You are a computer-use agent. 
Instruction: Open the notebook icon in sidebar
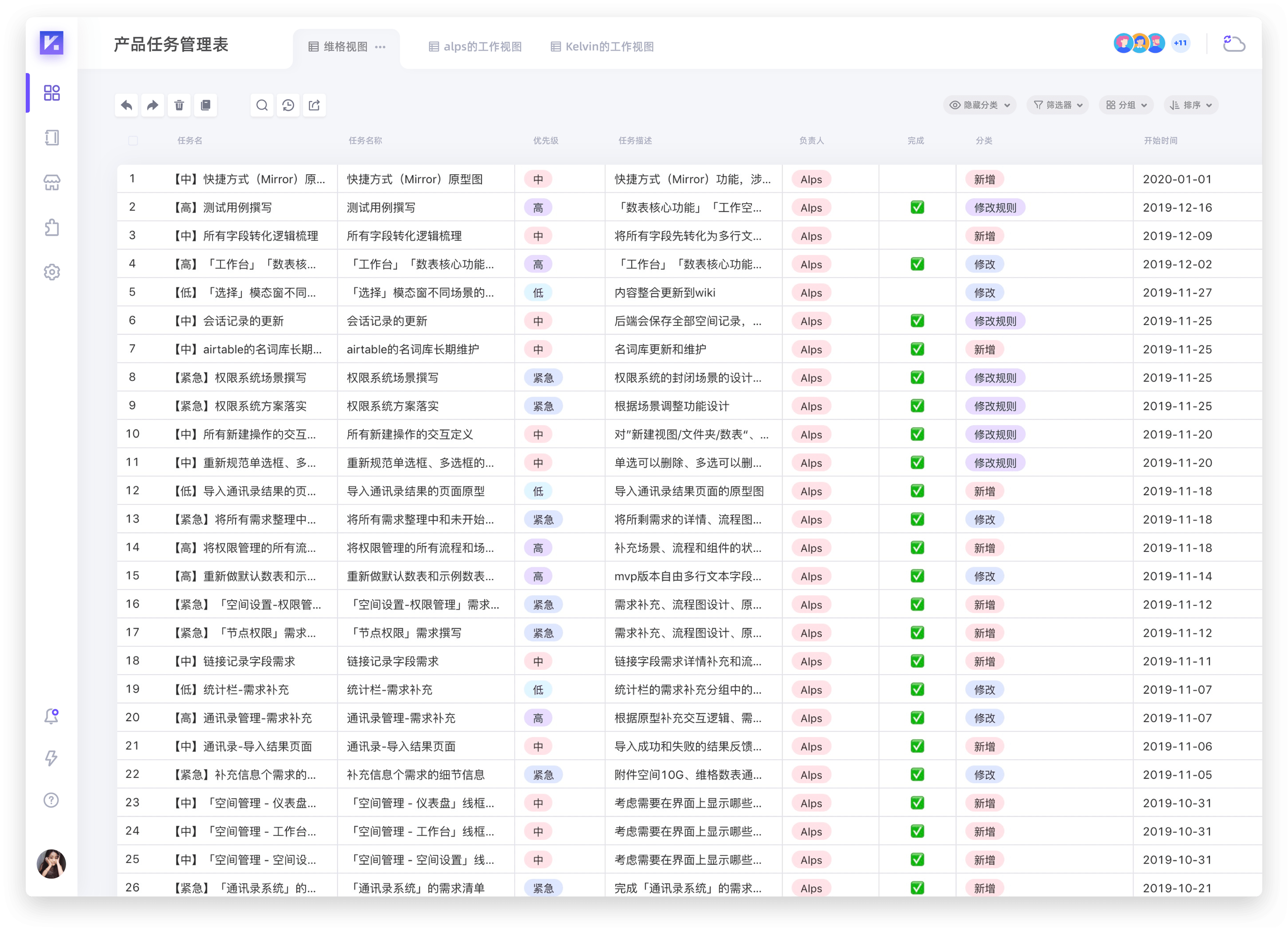(x=52, y=137)
